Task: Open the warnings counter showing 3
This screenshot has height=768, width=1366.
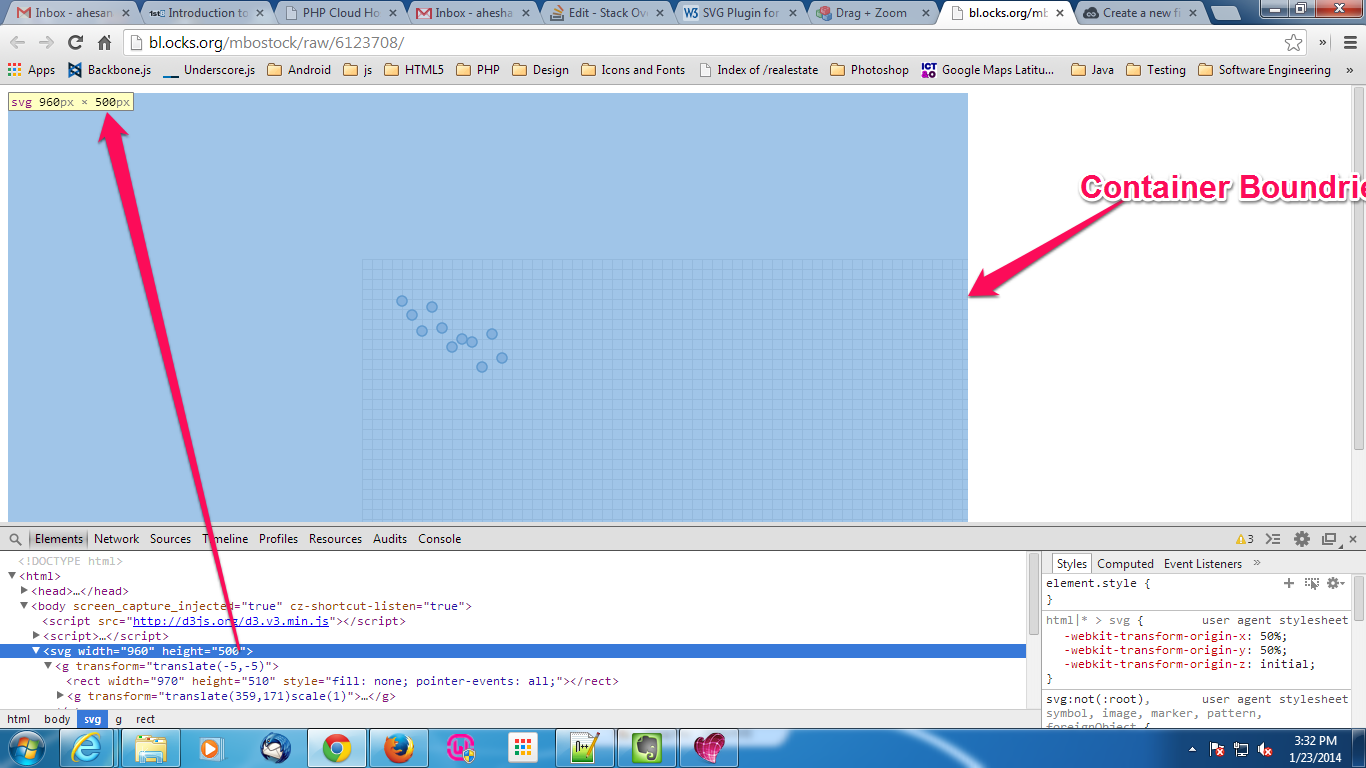Action: click(1244, 539)
